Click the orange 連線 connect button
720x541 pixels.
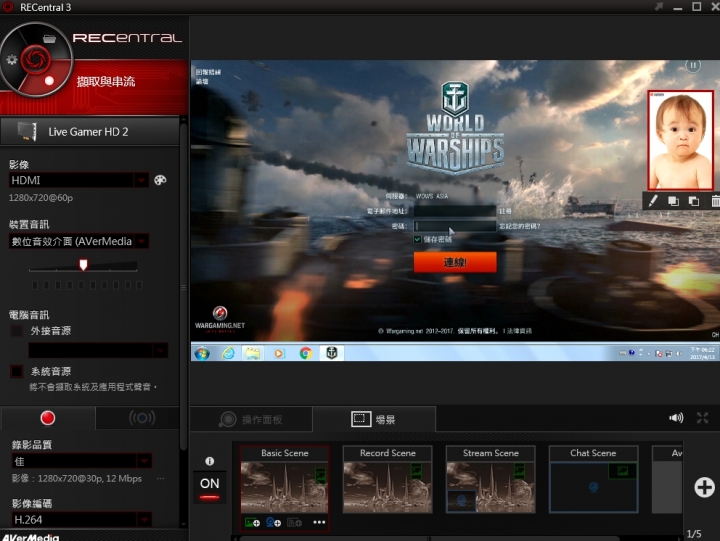tap(455, 262)
